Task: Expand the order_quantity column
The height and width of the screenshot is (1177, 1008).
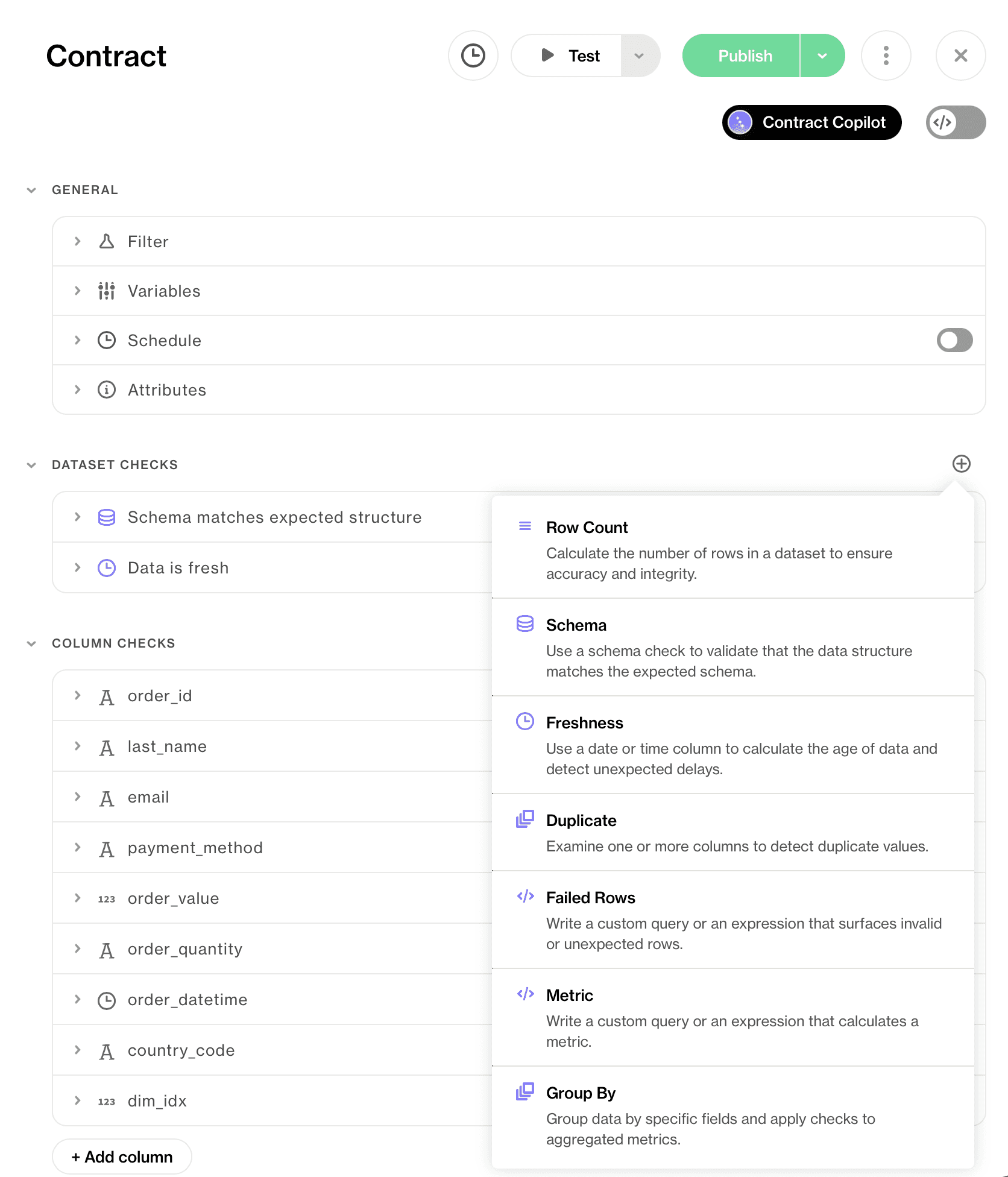Action: (x=78, y=948)
